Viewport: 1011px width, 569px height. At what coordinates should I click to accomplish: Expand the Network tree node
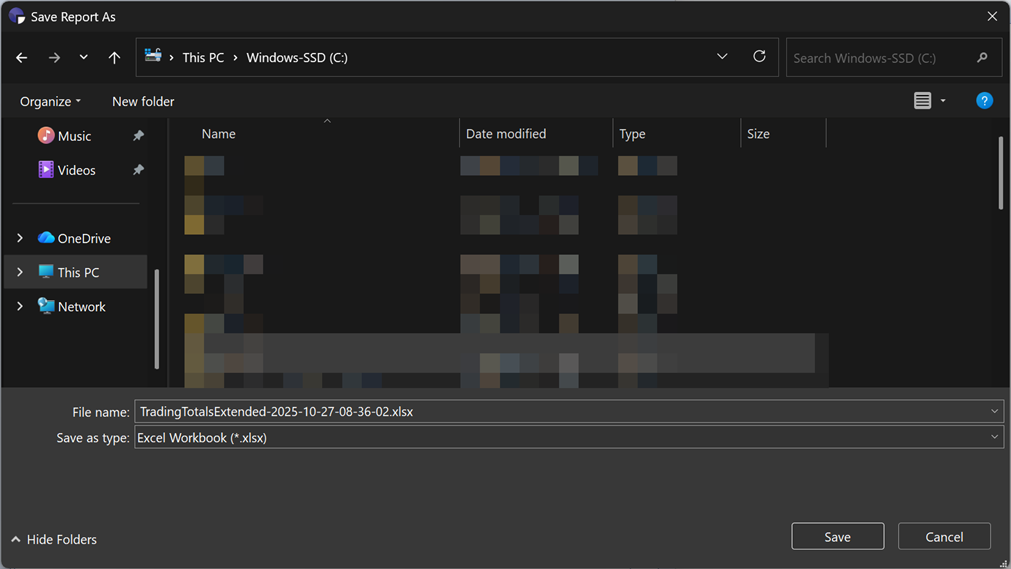(20, 307)
